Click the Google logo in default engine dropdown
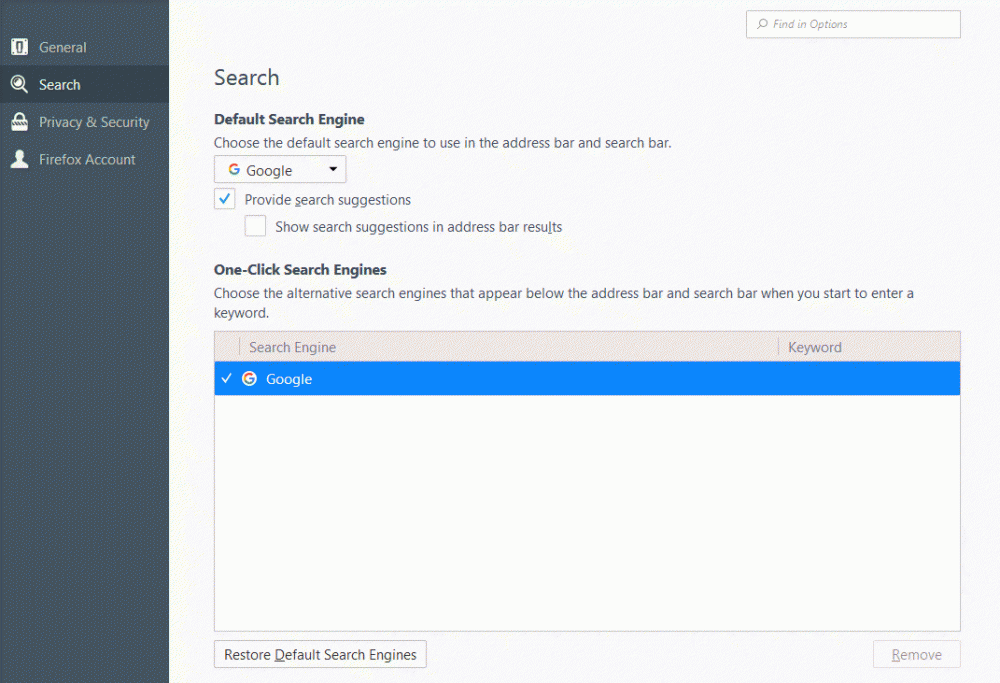1000x683 pixels. 234,170
